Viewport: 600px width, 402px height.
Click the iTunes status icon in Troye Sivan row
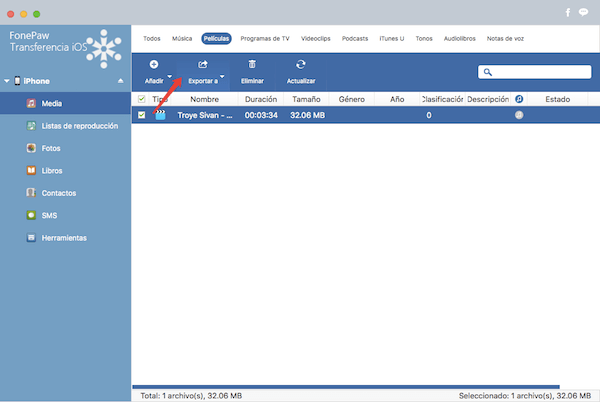(x=519, y=115)
